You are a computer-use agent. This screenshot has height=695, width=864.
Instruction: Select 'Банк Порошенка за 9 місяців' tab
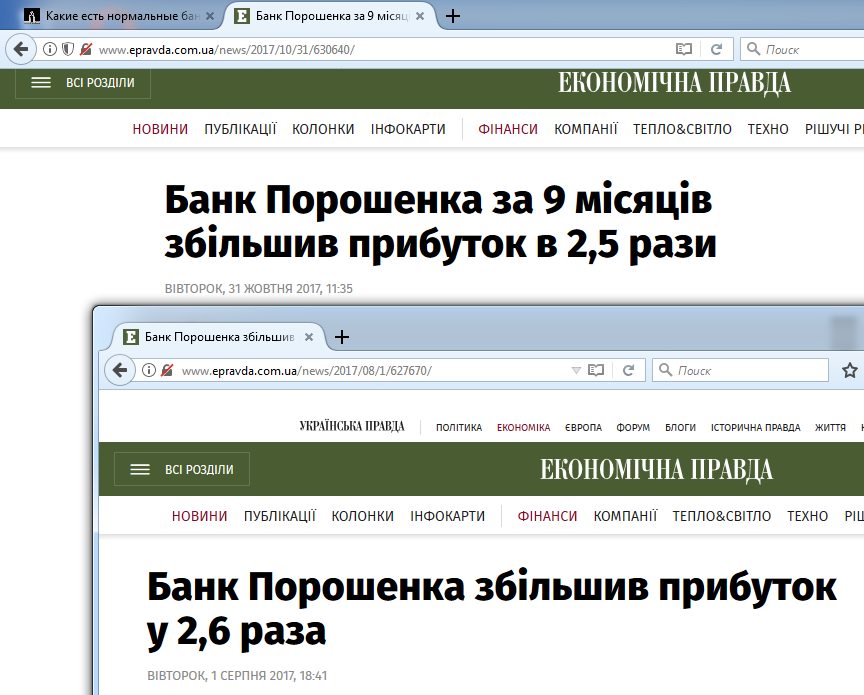coord(330,16)
